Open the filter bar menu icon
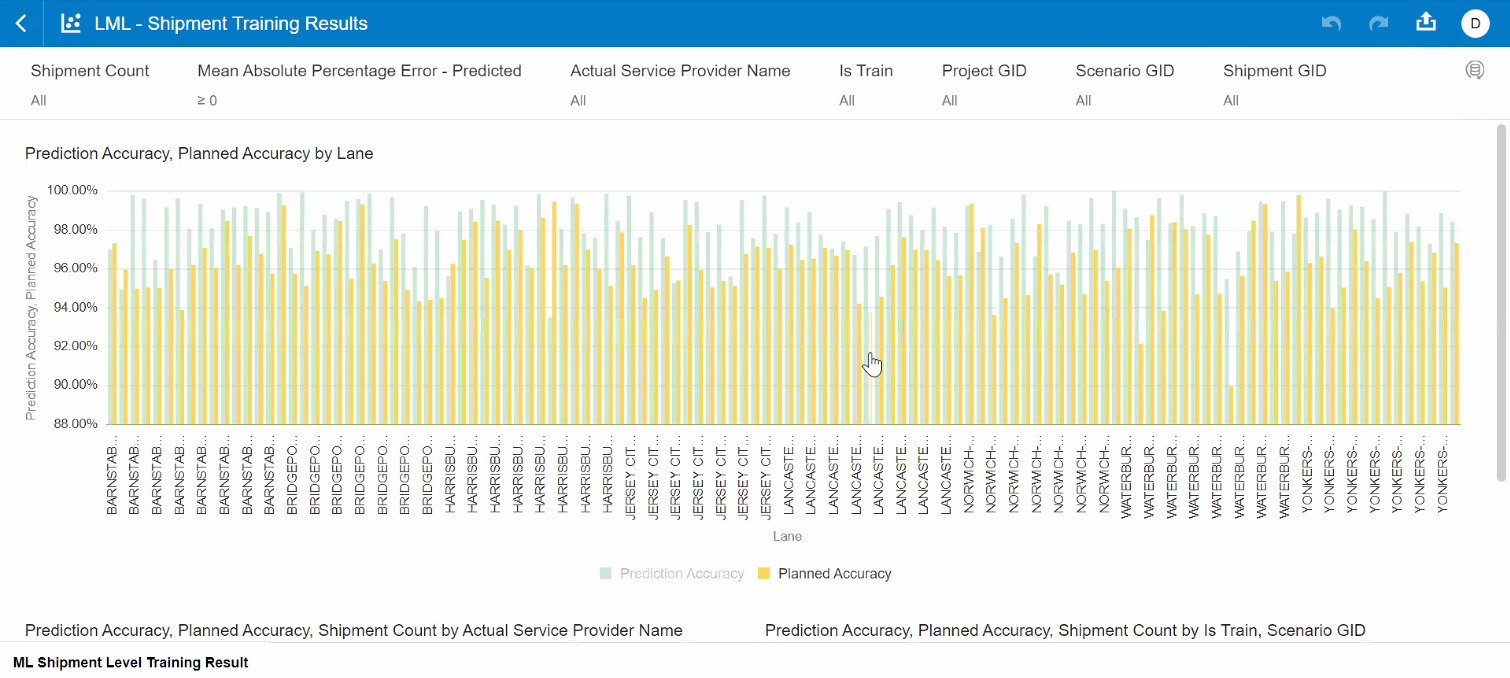 click(1474, 70)
